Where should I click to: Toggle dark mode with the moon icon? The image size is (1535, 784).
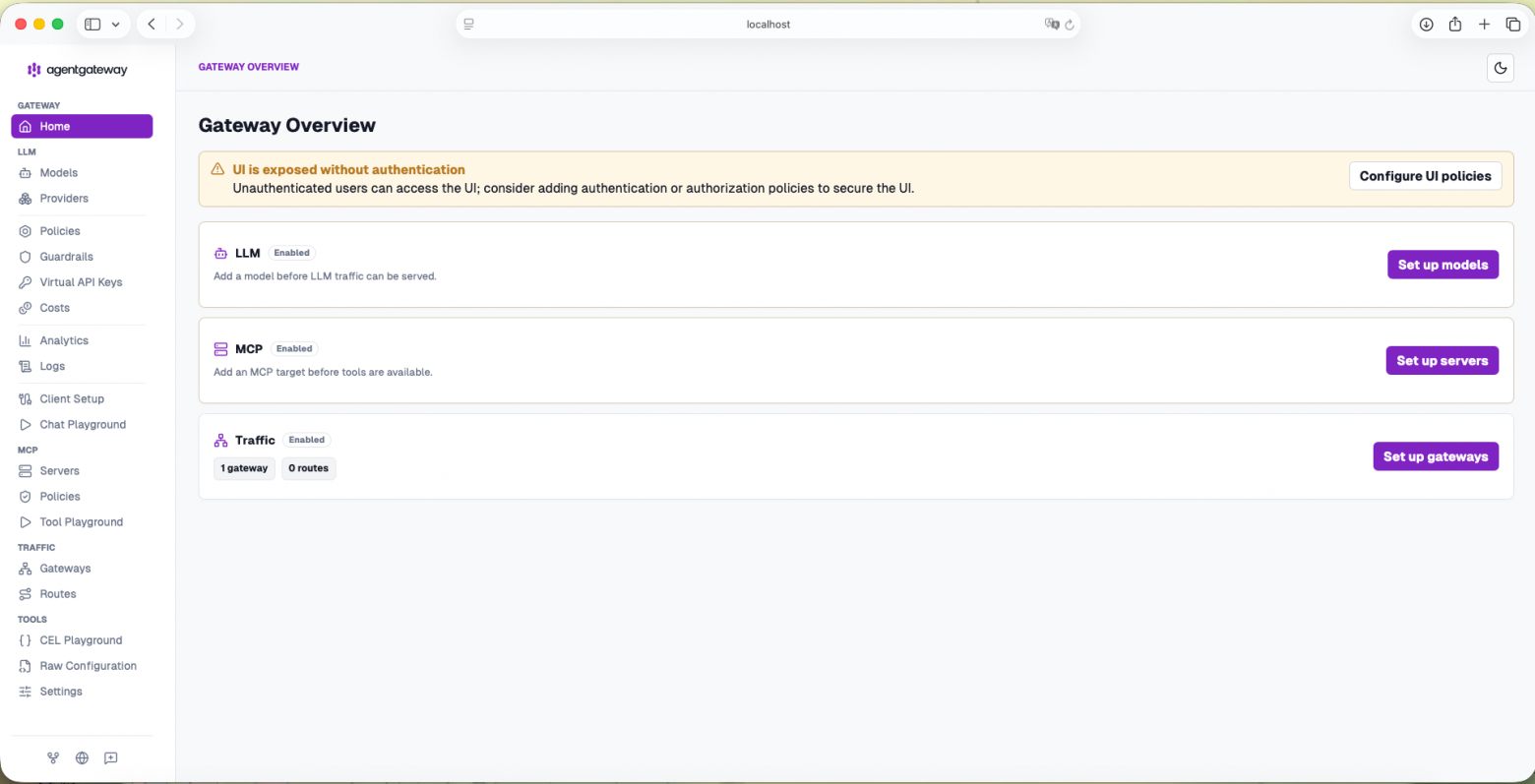[x=1500, y=68]
